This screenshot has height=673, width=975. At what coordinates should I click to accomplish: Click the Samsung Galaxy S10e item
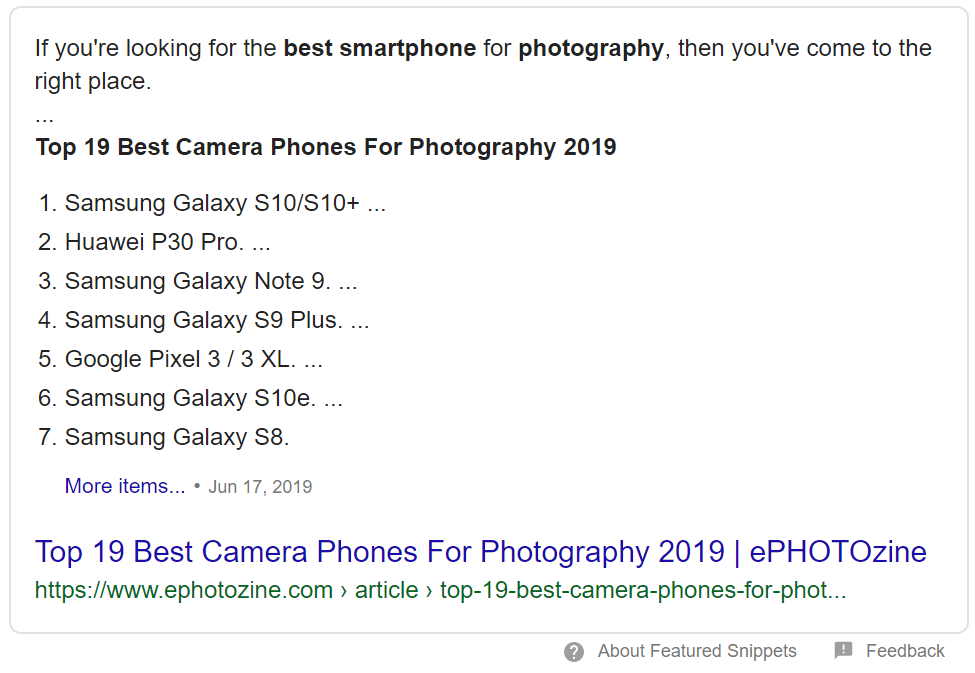[x=190, y=398]
